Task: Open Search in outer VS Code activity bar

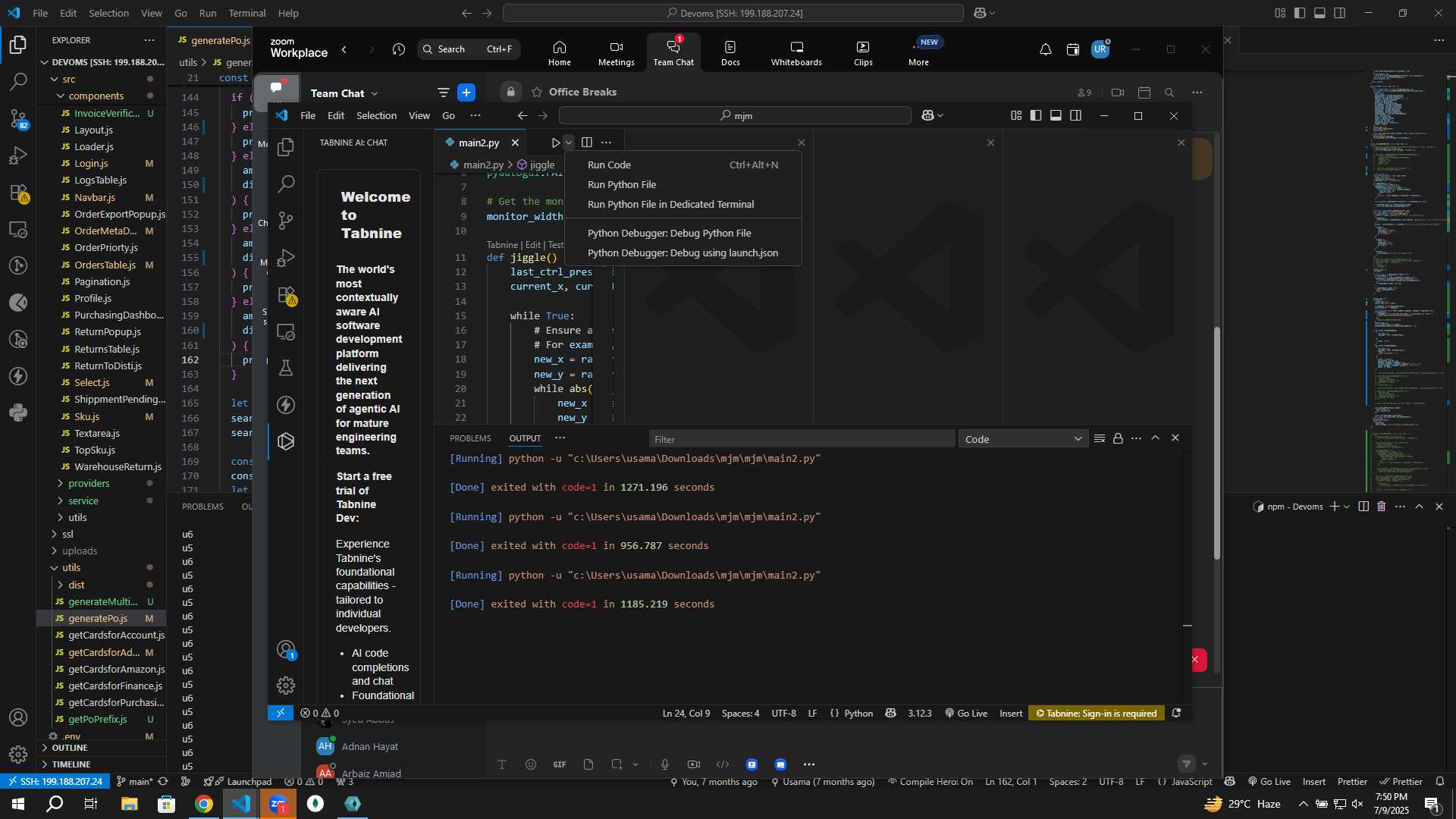Action: click(x=18, y=81)
